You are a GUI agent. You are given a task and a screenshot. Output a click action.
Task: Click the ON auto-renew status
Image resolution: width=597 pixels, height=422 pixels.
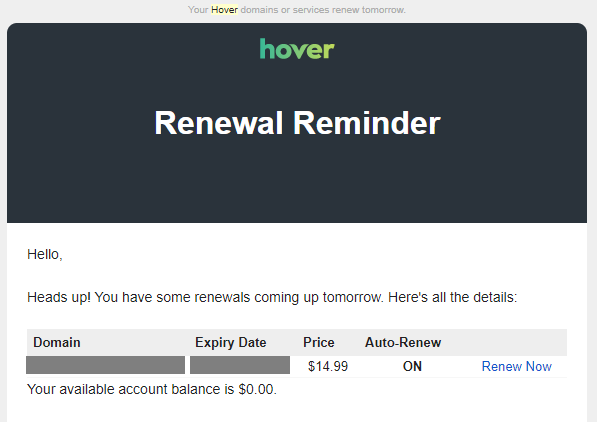tap(412, 366)
